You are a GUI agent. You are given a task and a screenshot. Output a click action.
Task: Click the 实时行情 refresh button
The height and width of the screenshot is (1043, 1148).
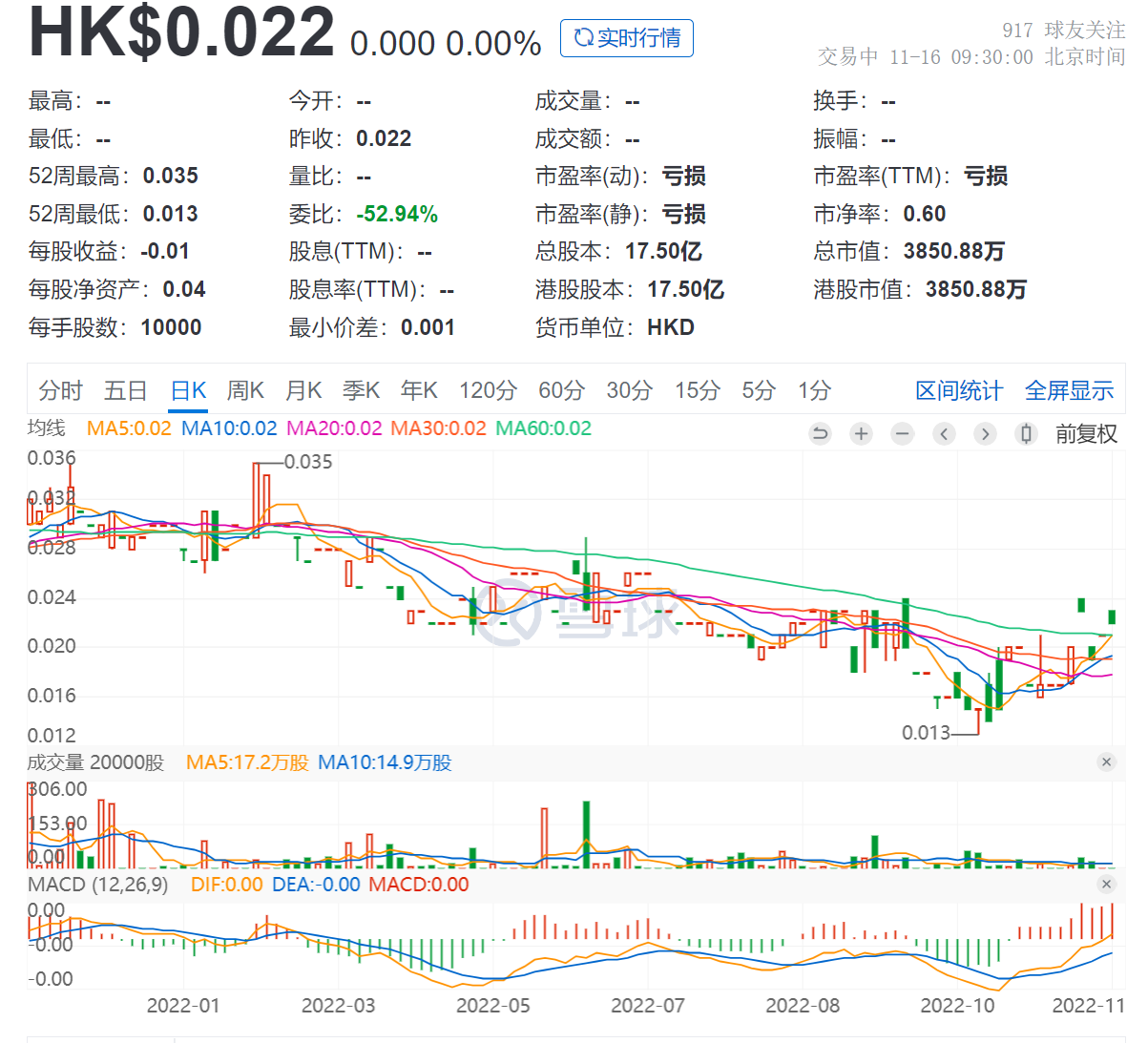coord(627,38)
